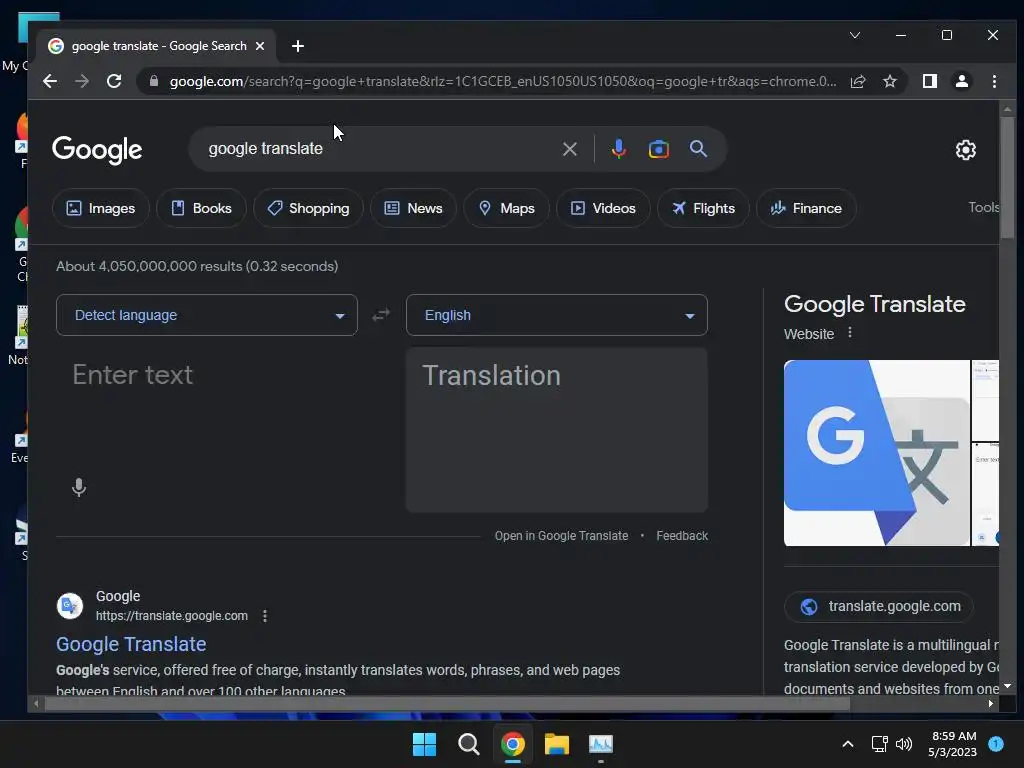Open the Google Translate search result title

(131, 644)
